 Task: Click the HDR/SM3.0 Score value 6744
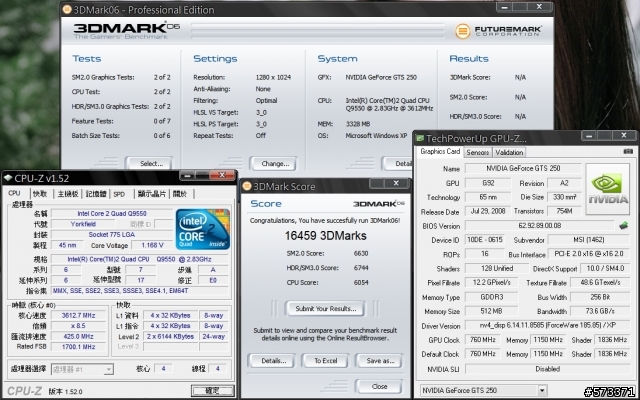point(361,268)
